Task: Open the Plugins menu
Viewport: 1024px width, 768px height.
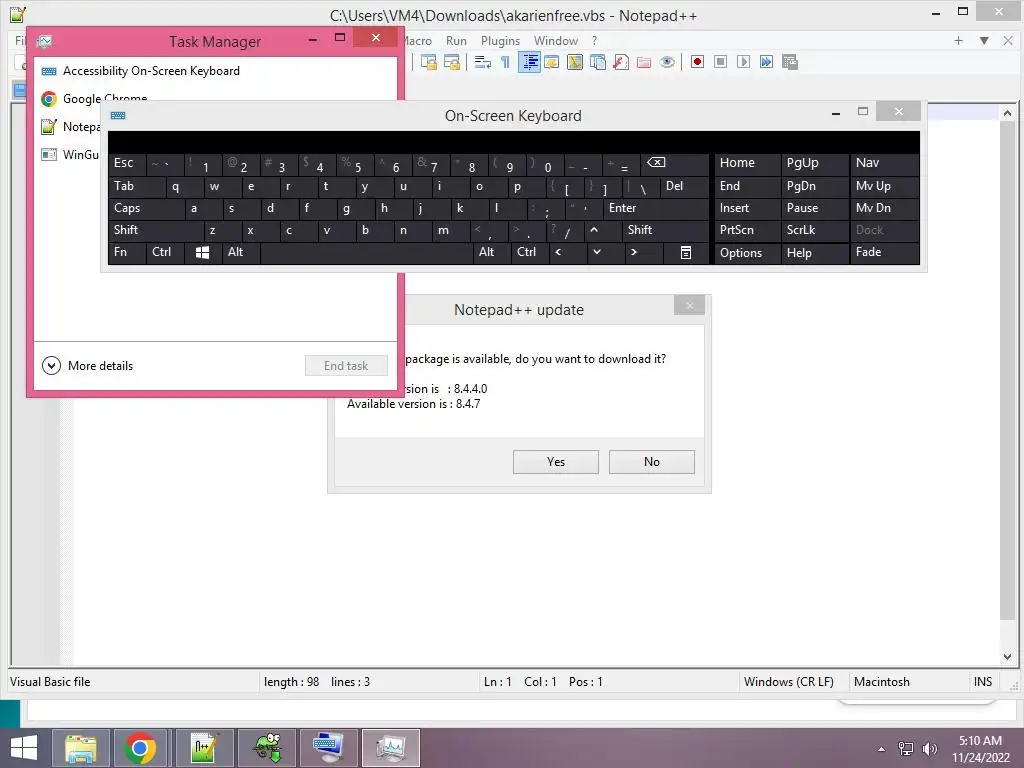Action: [500, 40]
